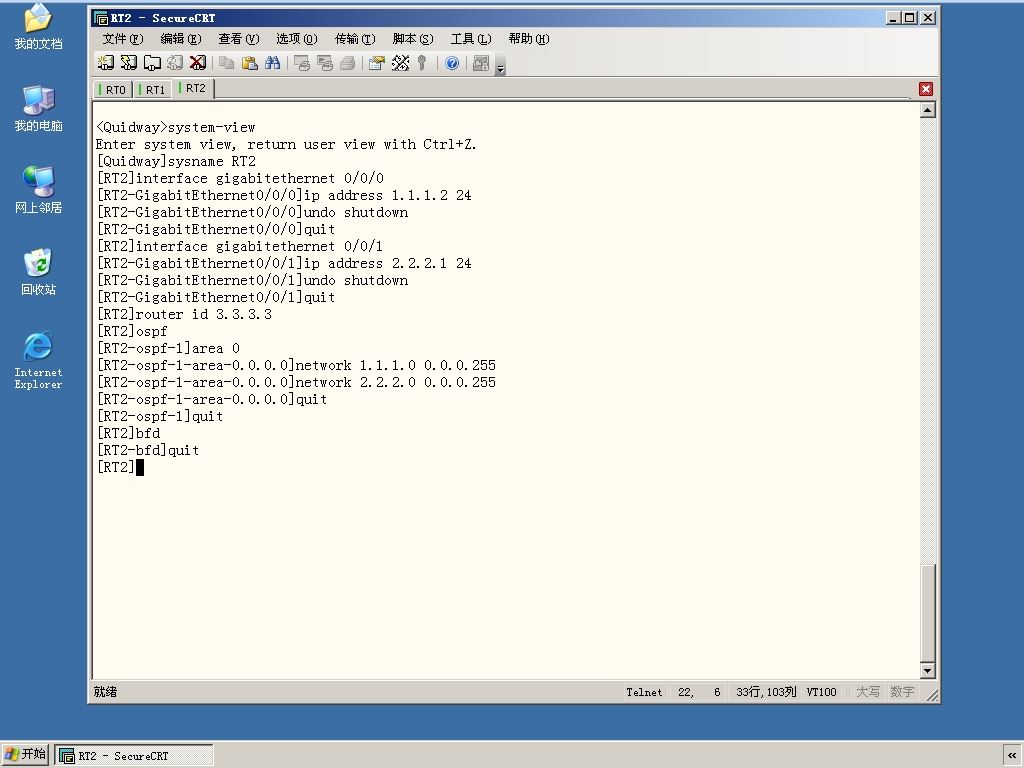Click the Connect toolbar icon

click(x=105, y=63)
